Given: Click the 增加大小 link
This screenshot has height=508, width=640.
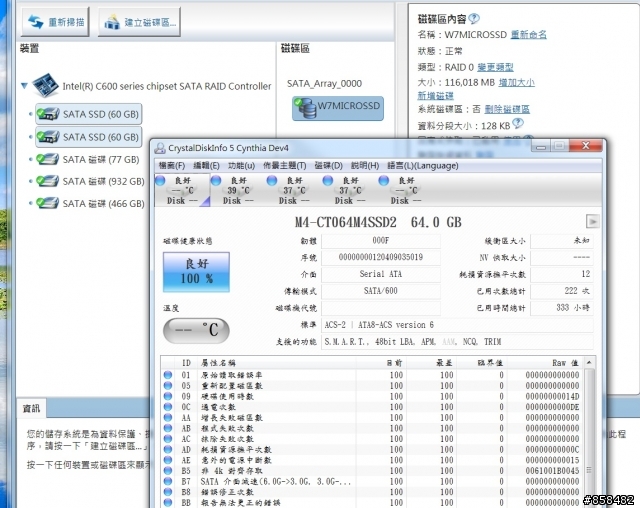Looking at the screenshot, I should click(516, 82).
